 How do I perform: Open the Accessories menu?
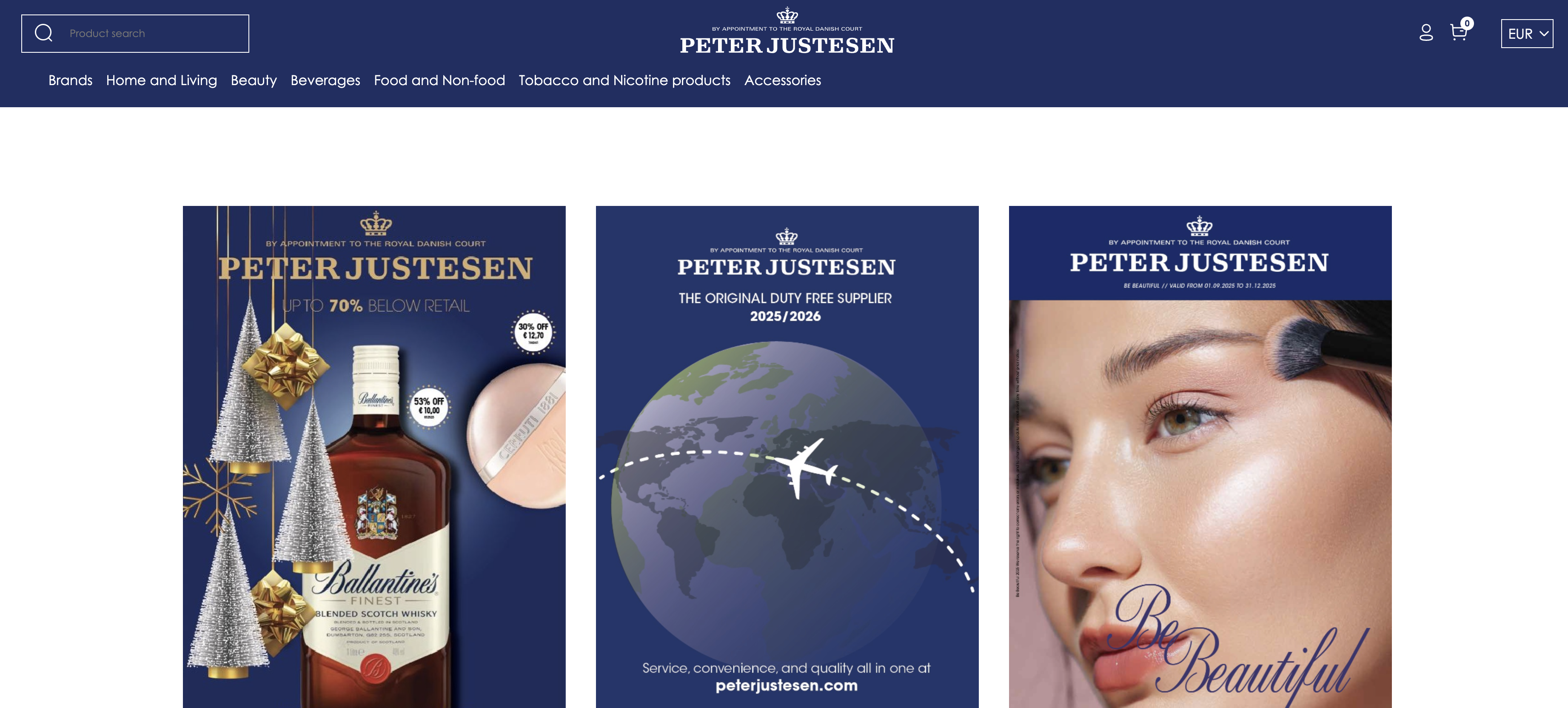783,80
